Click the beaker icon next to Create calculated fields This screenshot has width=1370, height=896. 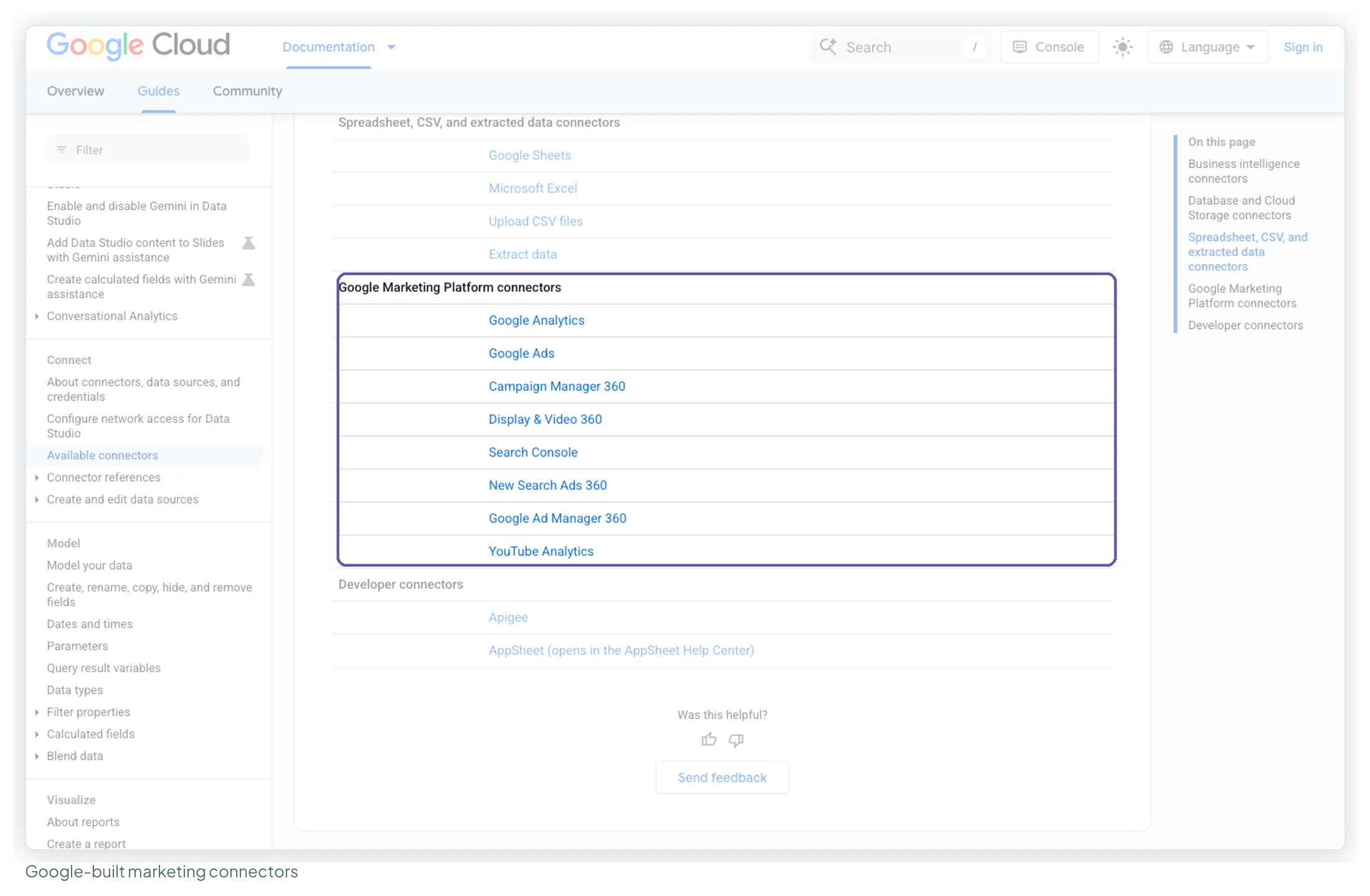point(248,280)
